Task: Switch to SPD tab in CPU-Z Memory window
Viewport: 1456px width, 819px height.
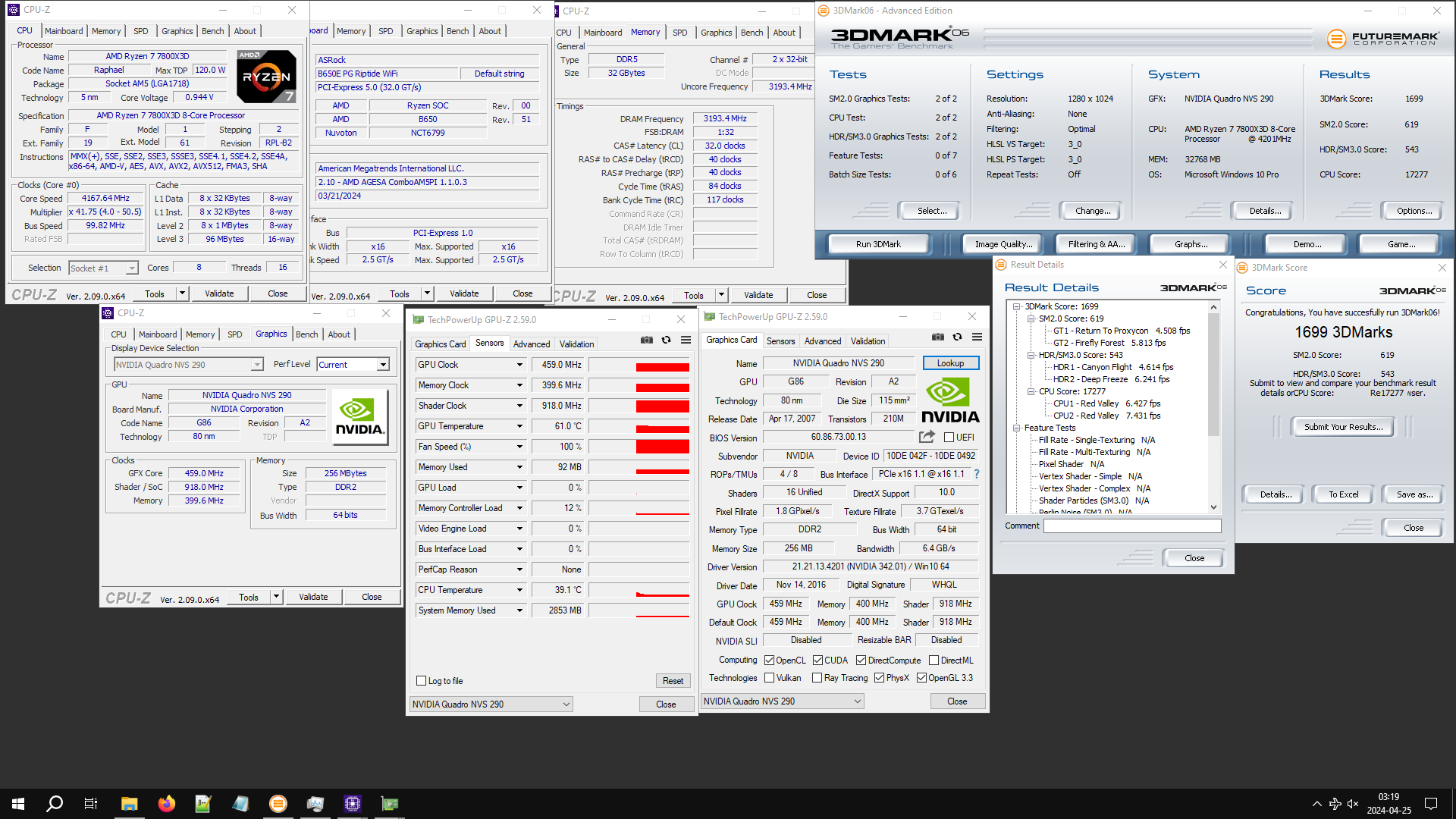Action: point(679,33)
